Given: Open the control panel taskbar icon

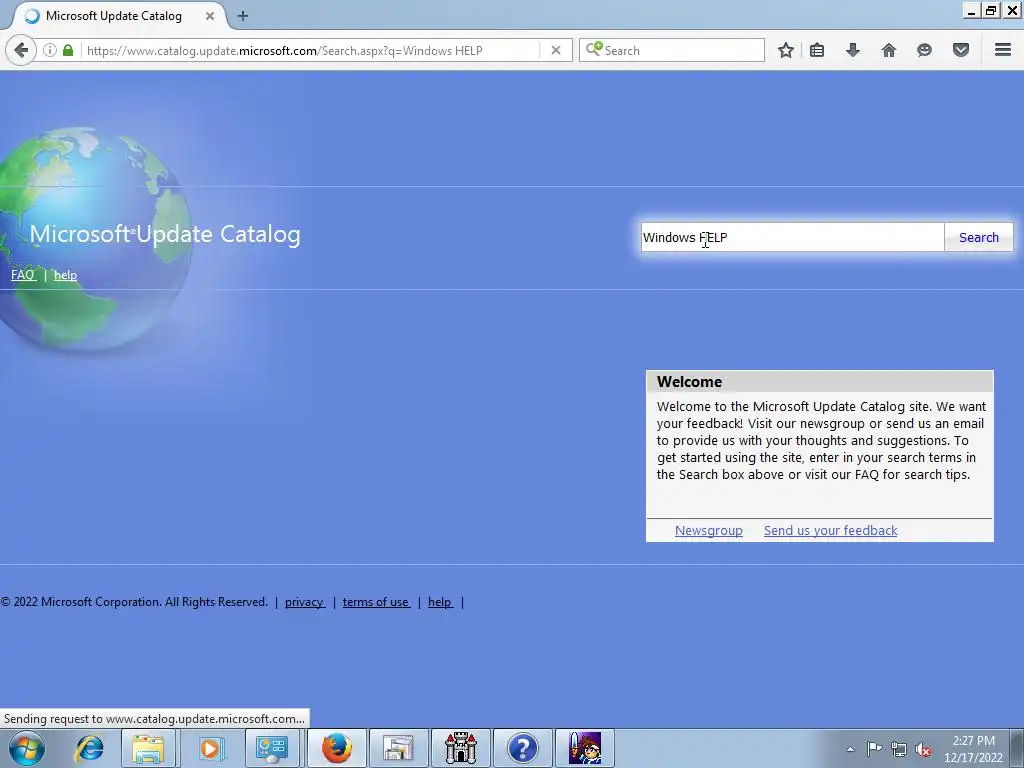Looking at the screenshot, I should pyautogui.click(x=272, y=748).
